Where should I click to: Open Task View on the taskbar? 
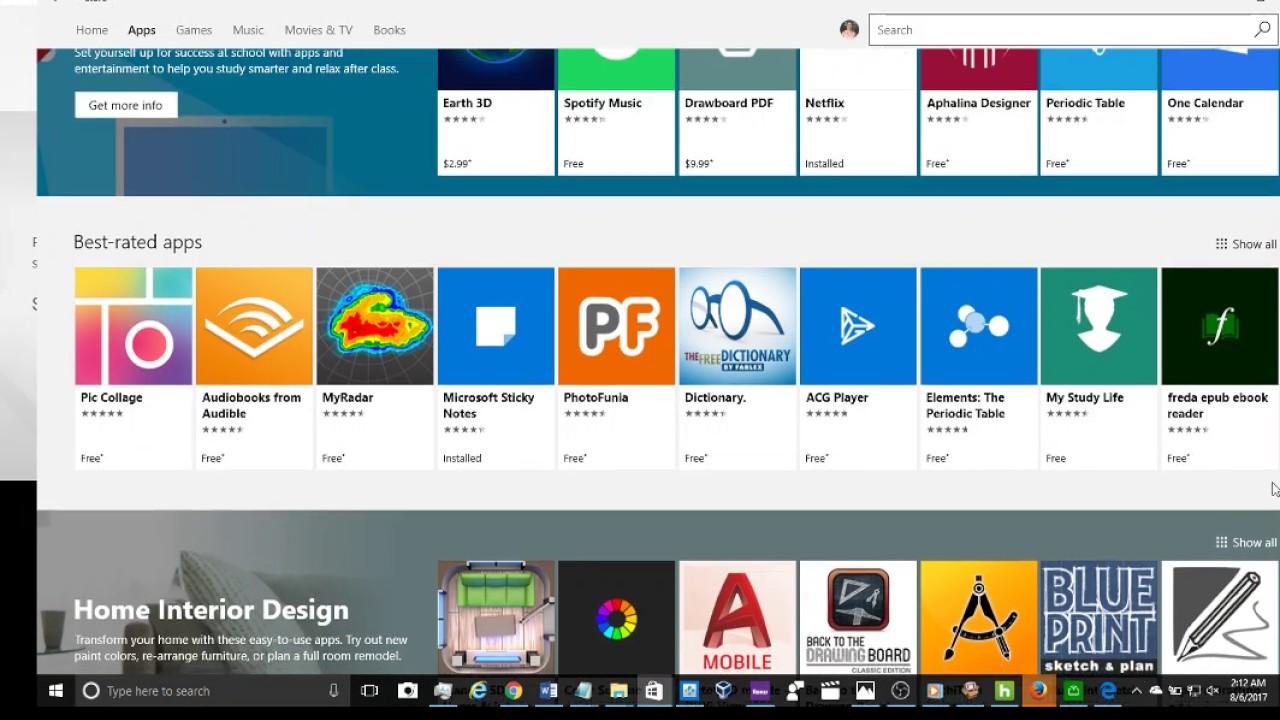[x=369, y=691]
